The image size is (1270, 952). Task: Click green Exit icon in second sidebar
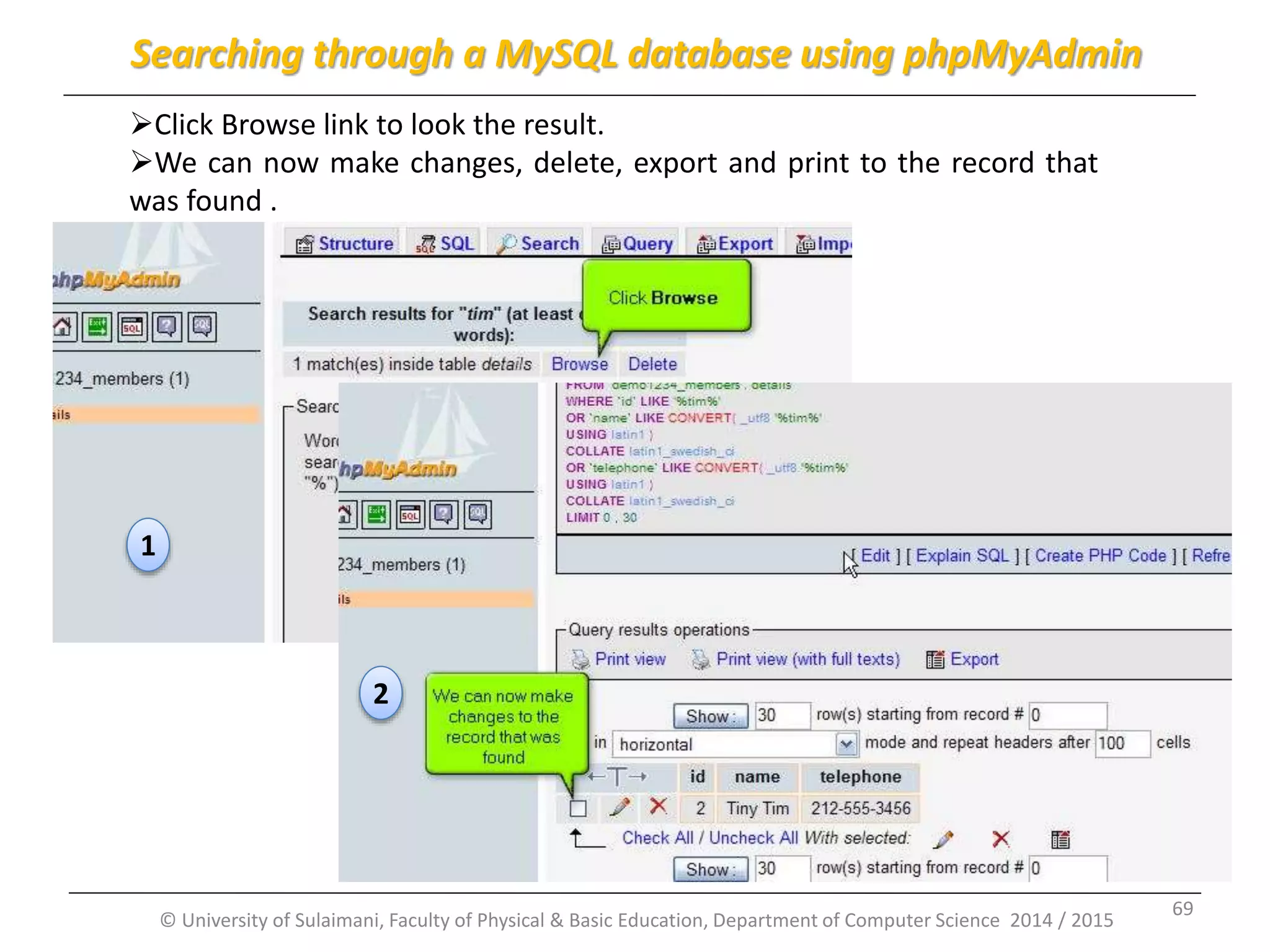pos(376,514)
